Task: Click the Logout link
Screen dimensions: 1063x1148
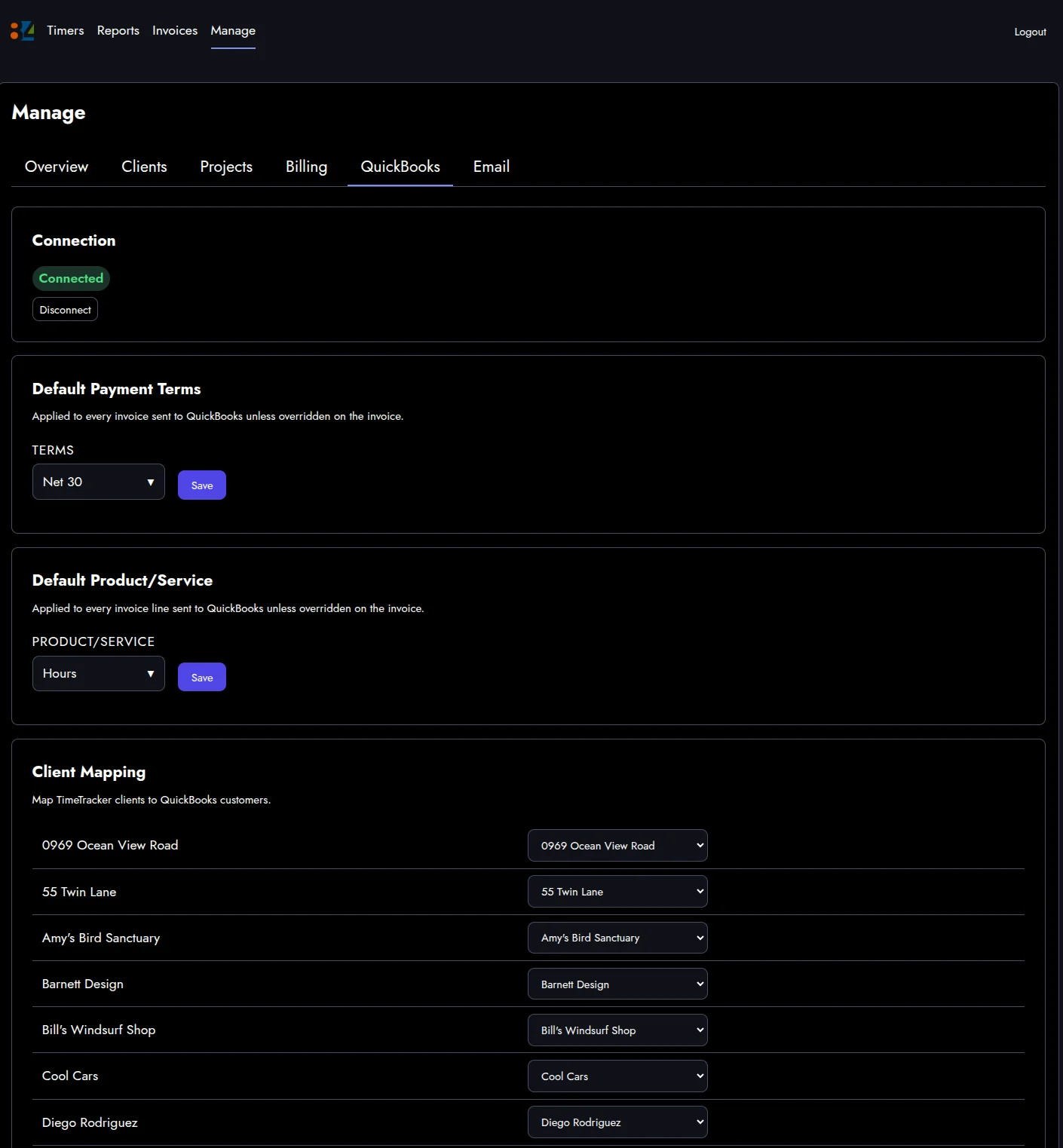Action: (1030, 32)
